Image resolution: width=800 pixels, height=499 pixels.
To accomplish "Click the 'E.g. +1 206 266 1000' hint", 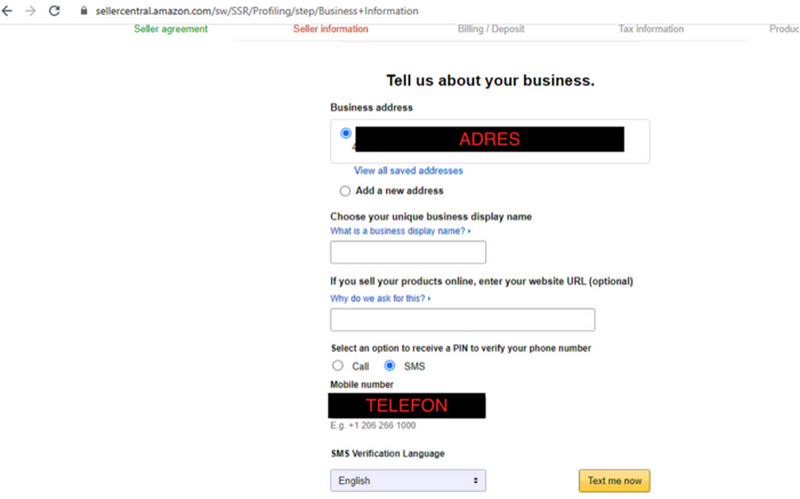I will (373, 426).
